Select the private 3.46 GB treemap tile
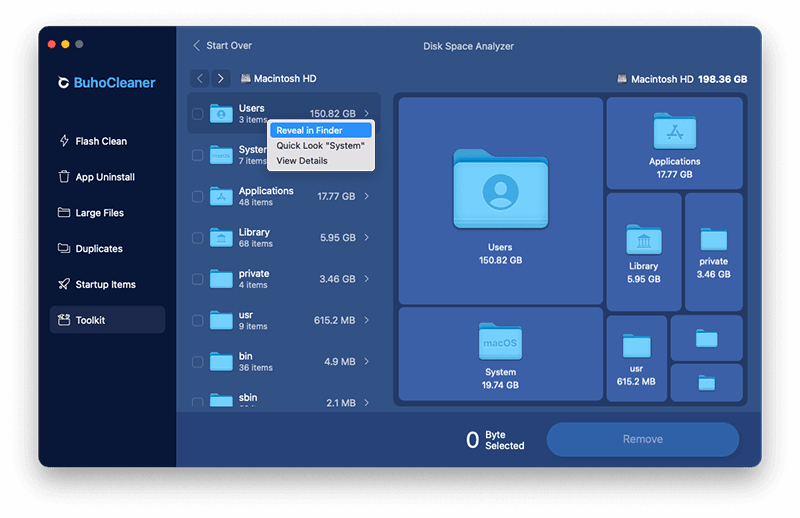Viewport: 800px width, 518px height. [x=713, y=252]
